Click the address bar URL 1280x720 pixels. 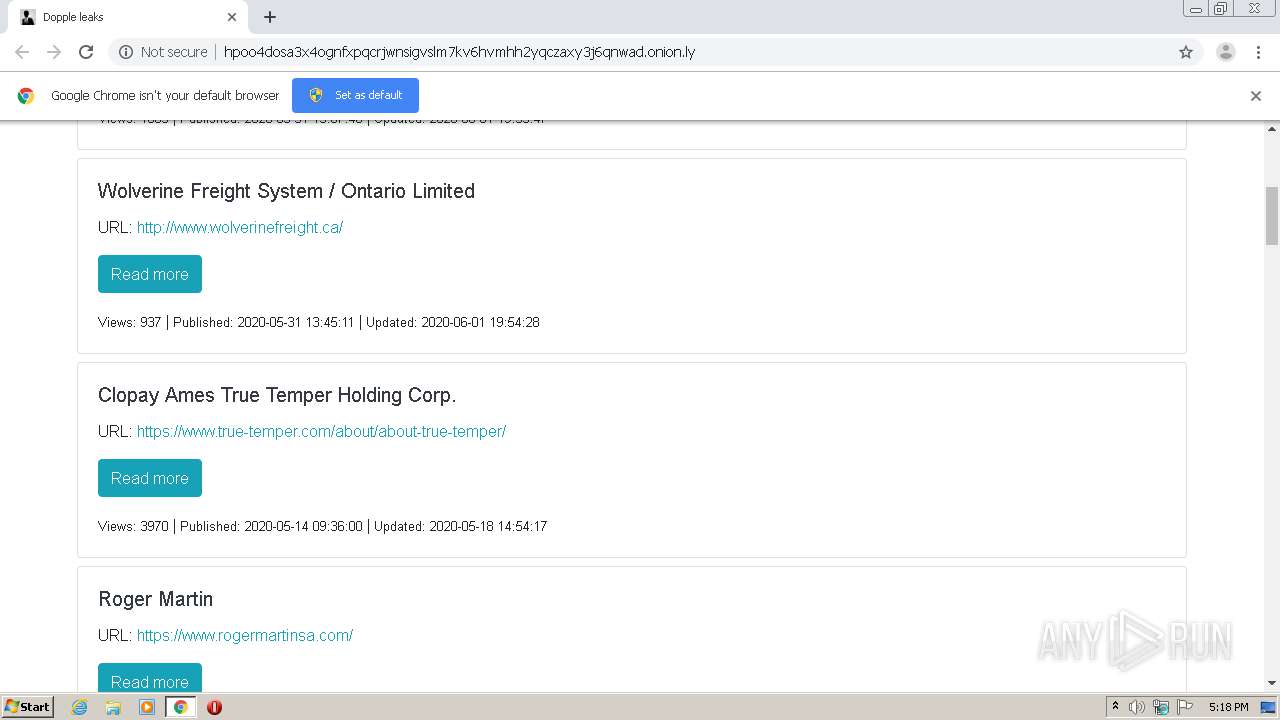pyautogui.click(x=459, y=52)
